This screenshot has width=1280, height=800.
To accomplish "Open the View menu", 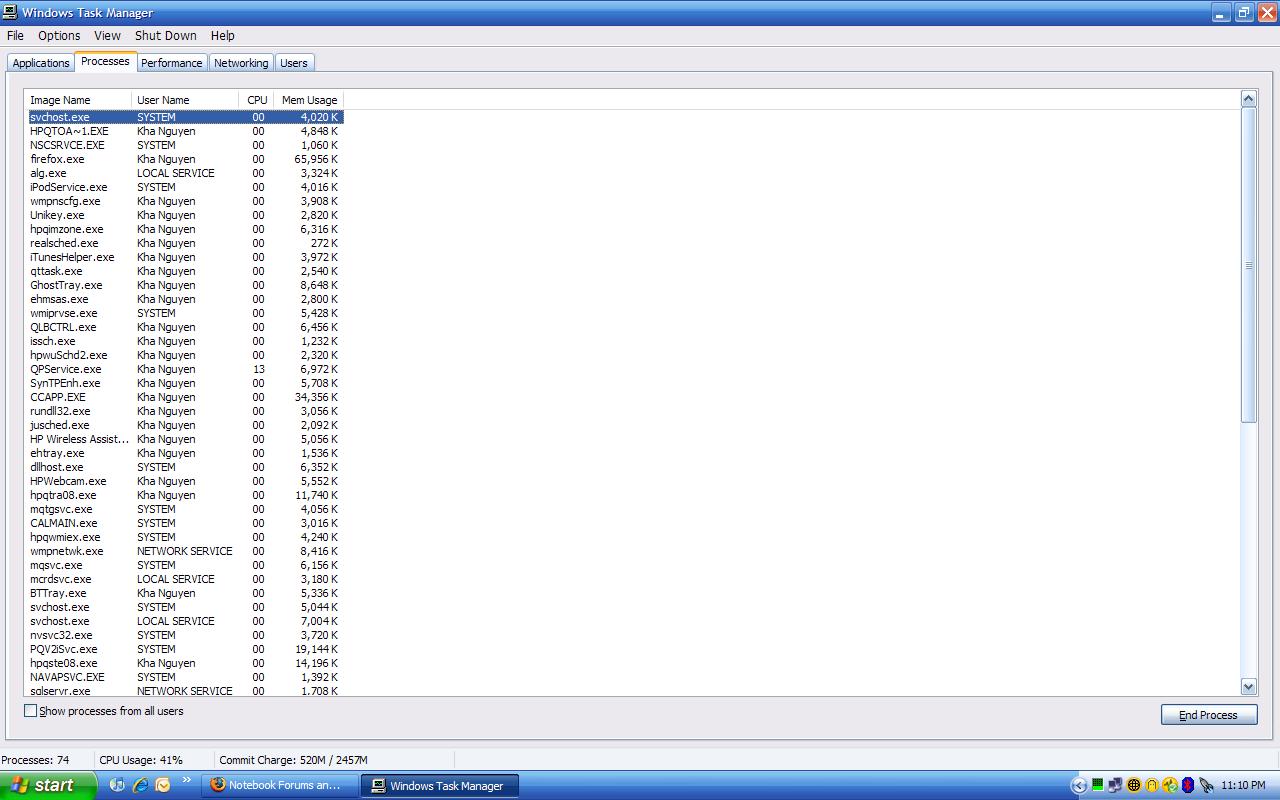I will (107, 35).
